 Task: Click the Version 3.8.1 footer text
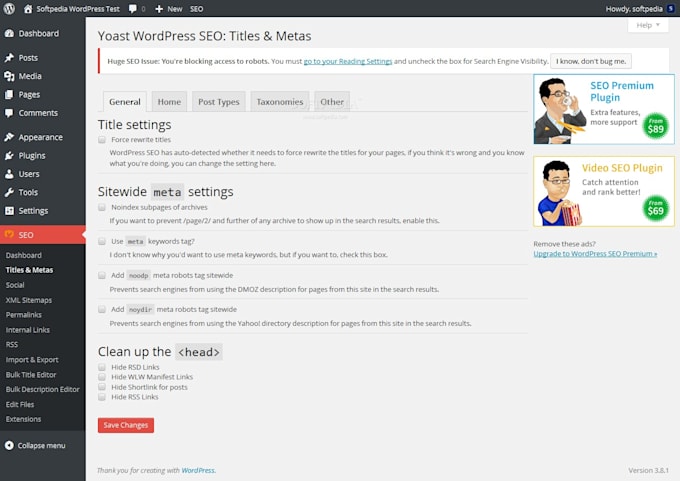point(648,470)
